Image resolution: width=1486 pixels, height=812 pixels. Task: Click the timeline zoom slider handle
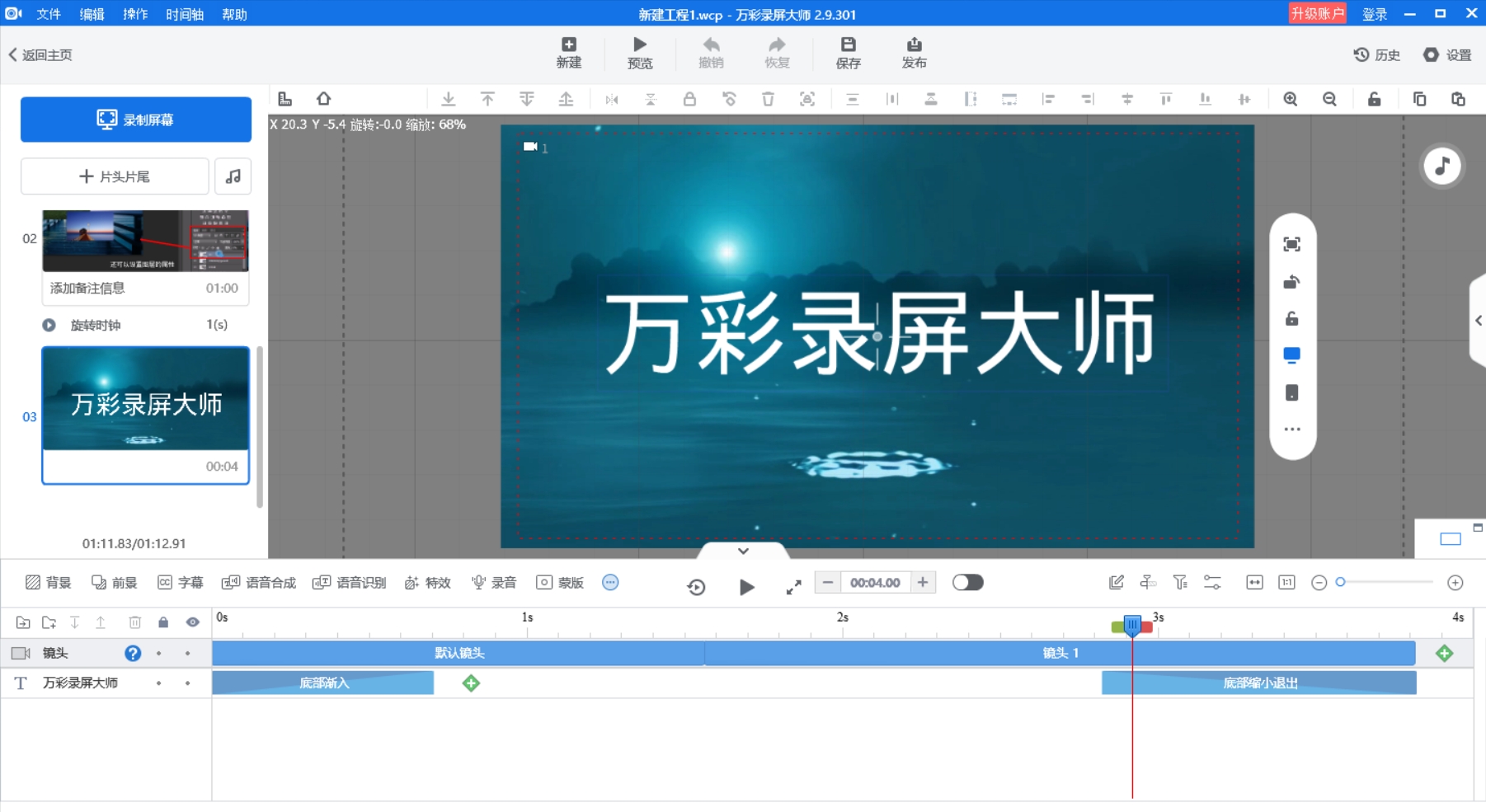coord(1341,582)
